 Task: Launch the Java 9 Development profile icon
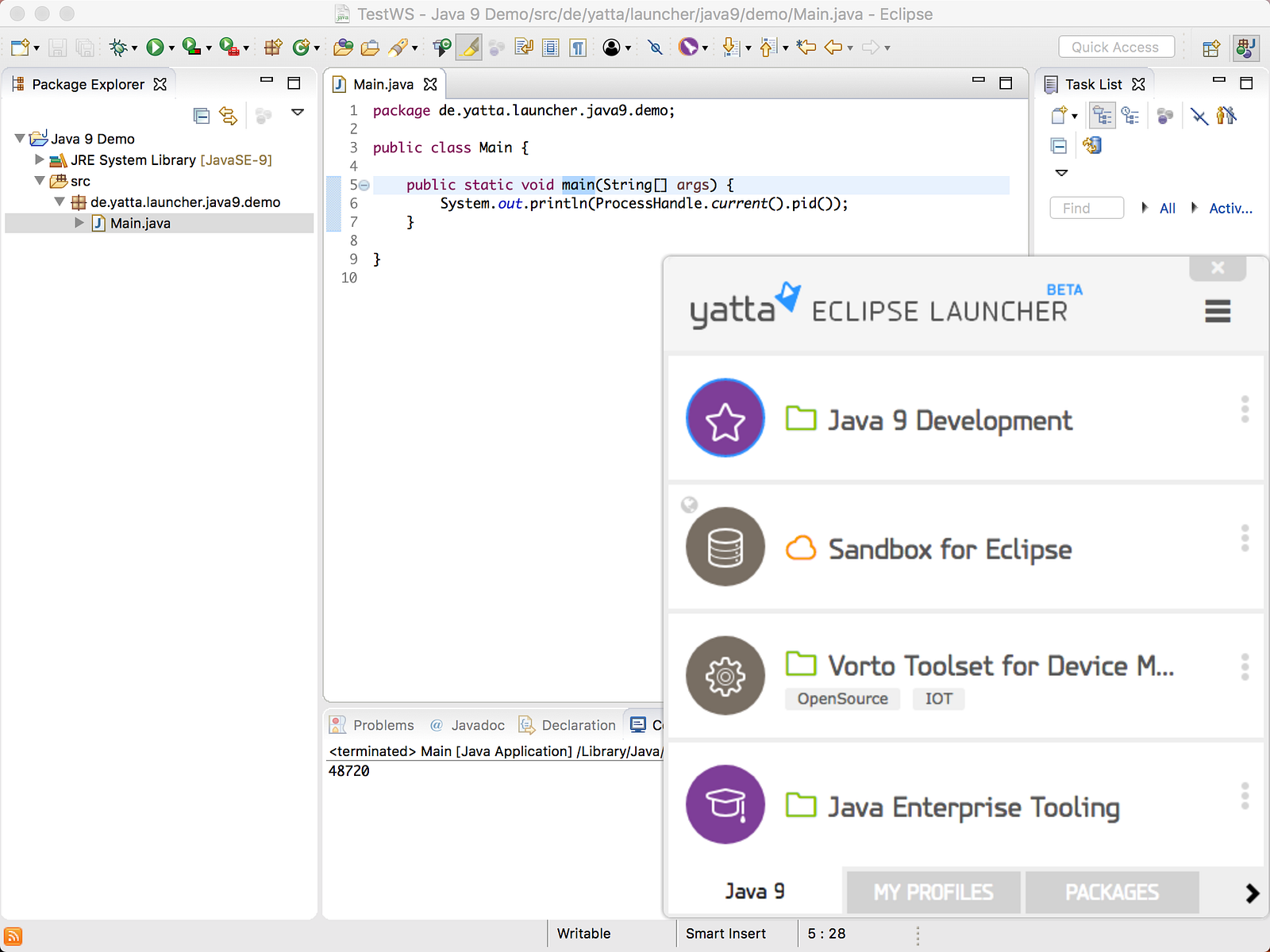click(x=725, y=418)
